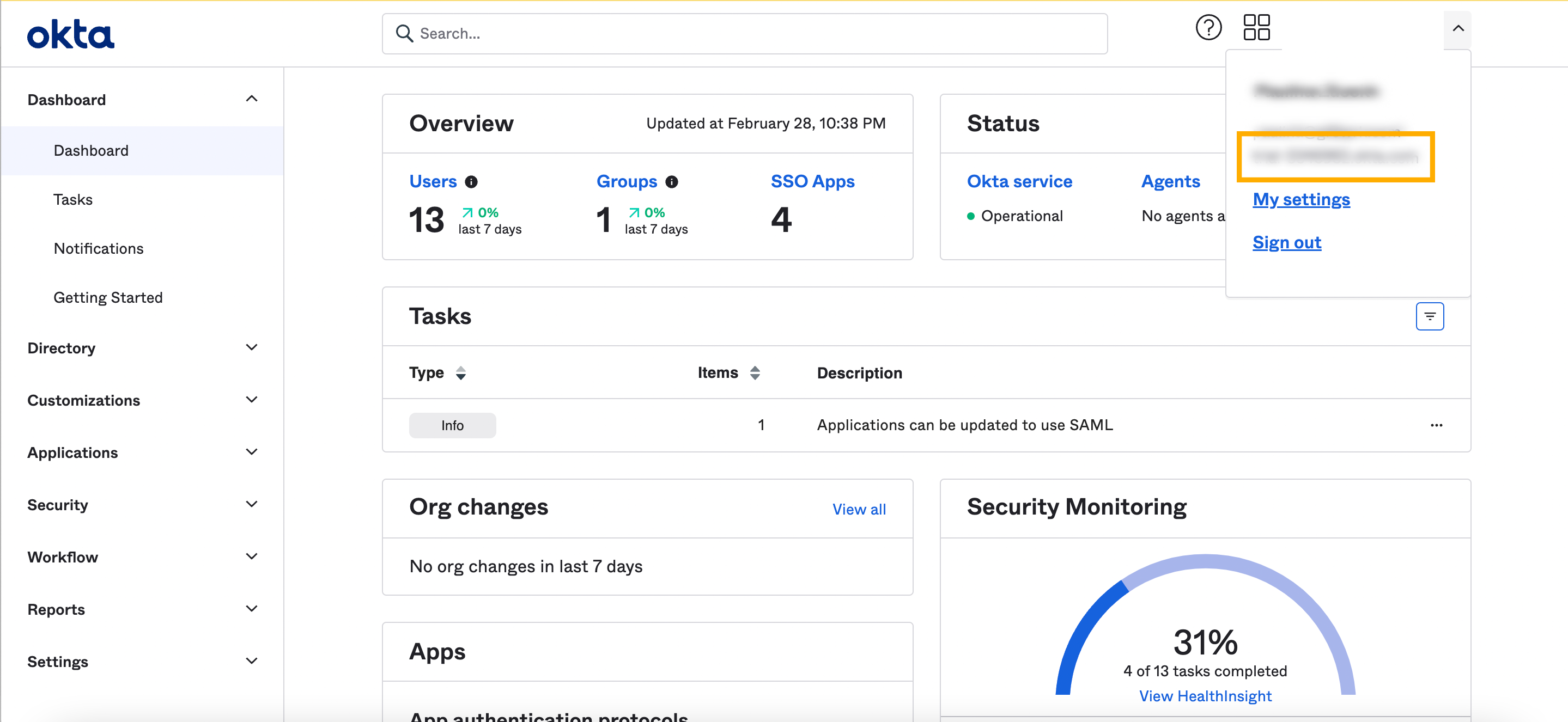Collapse the Dashboard sidebar section
1568x722 pixels.
(x=251, y=99)
